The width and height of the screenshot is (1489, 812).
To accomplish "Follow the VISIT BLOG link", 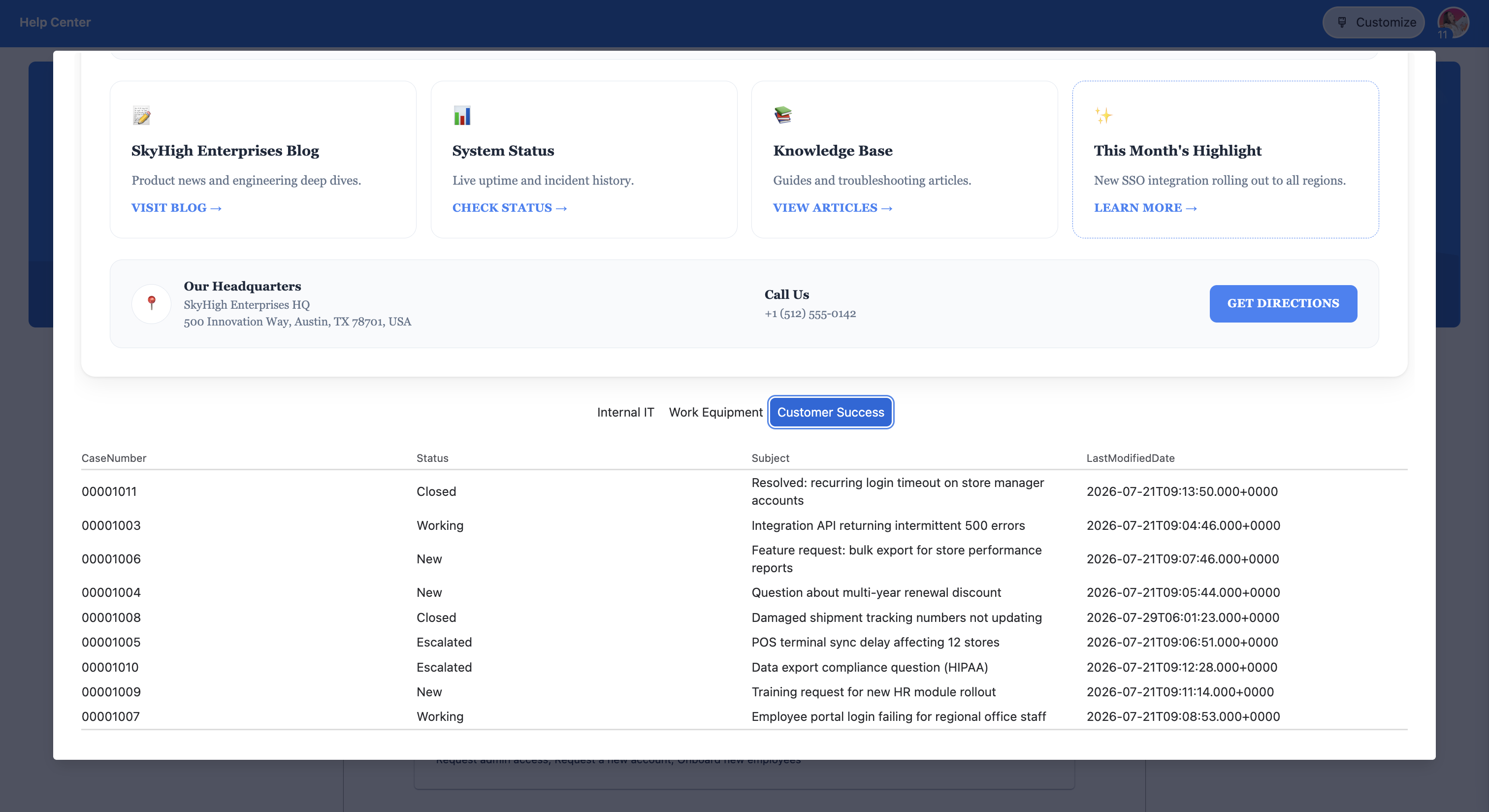I will point(176,207).
